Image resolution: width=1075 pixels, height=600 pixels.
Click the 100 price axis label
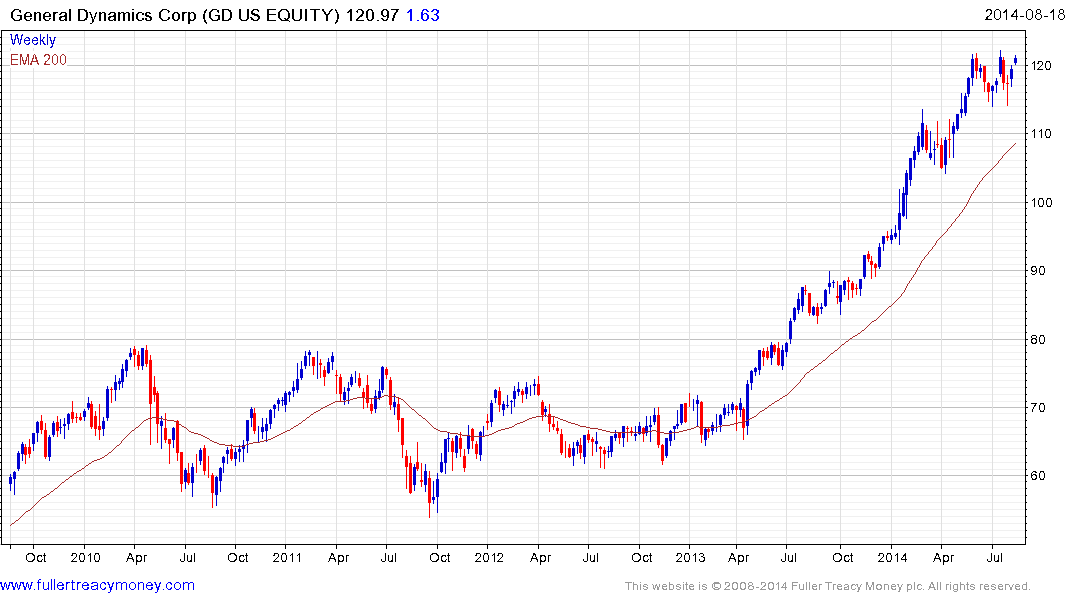click(1045, 203)
